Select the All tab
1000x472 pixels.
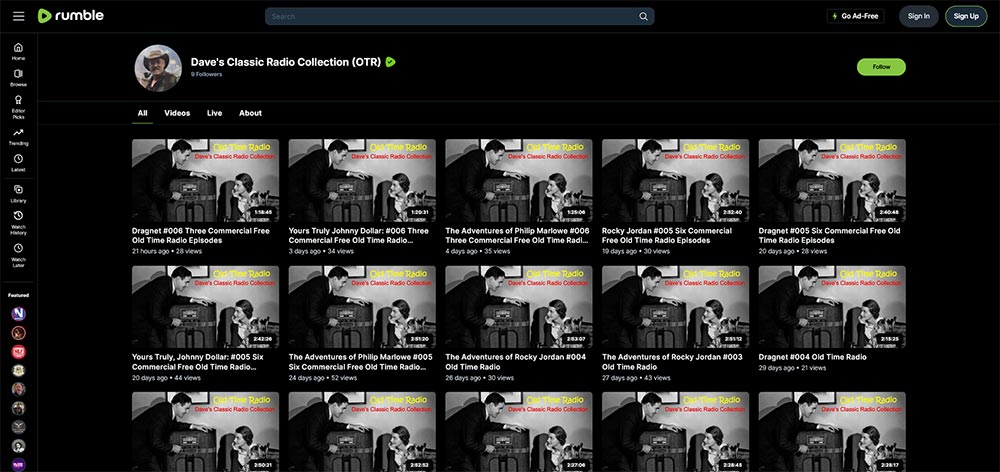tap(142, 113)
